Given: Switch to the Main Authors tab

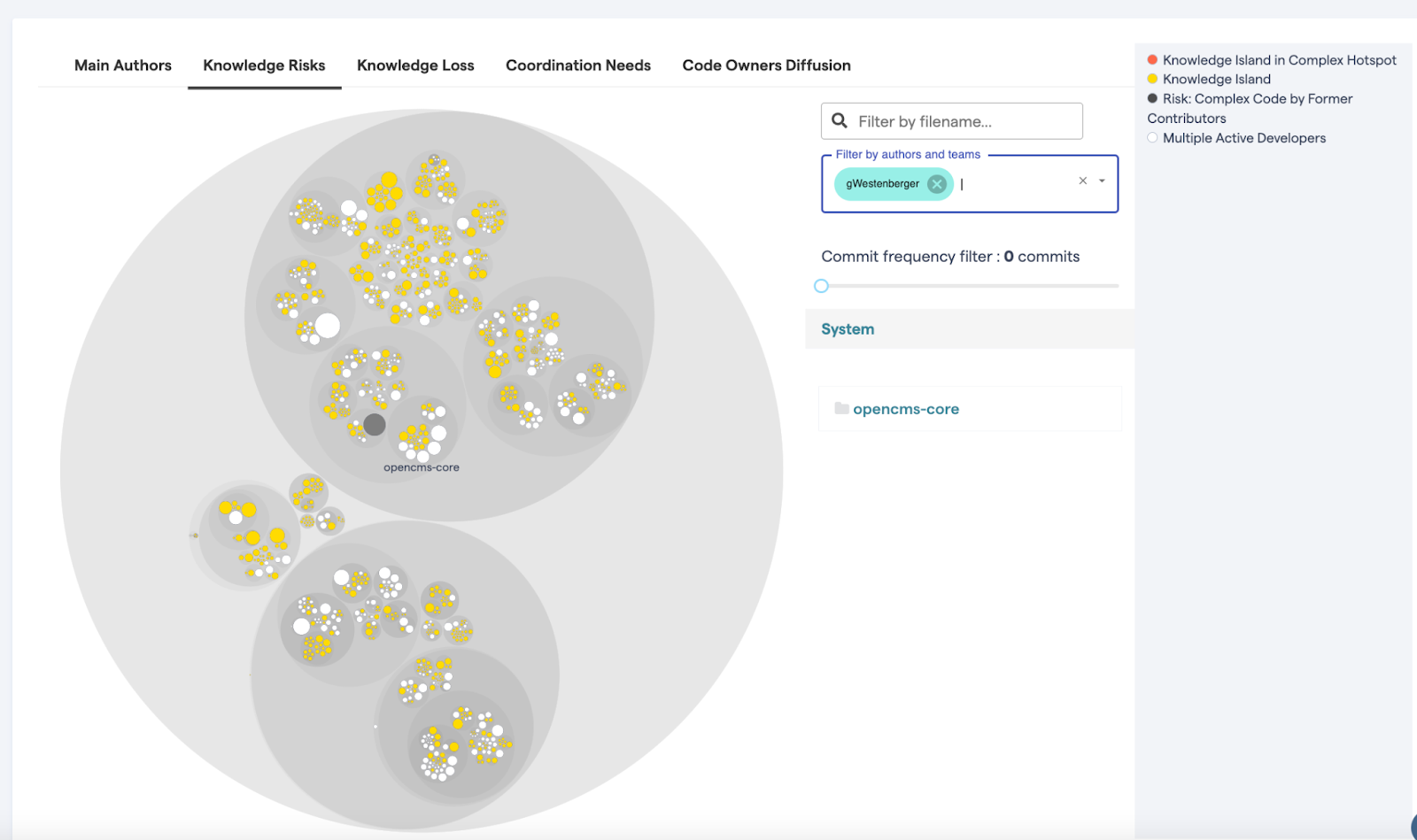Looking at the screenshot, I should 122,65.
